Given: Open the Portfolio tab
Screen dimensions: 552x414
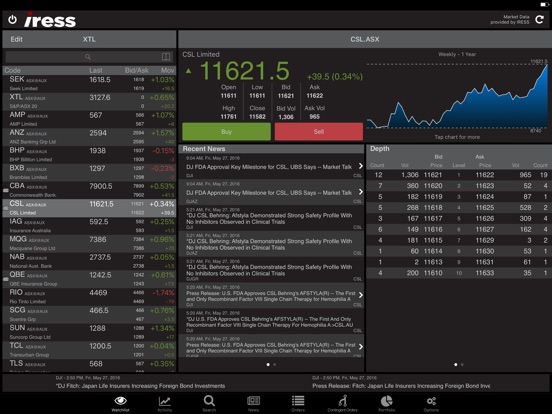Looking at the screenshot, I should coord(387,403).
